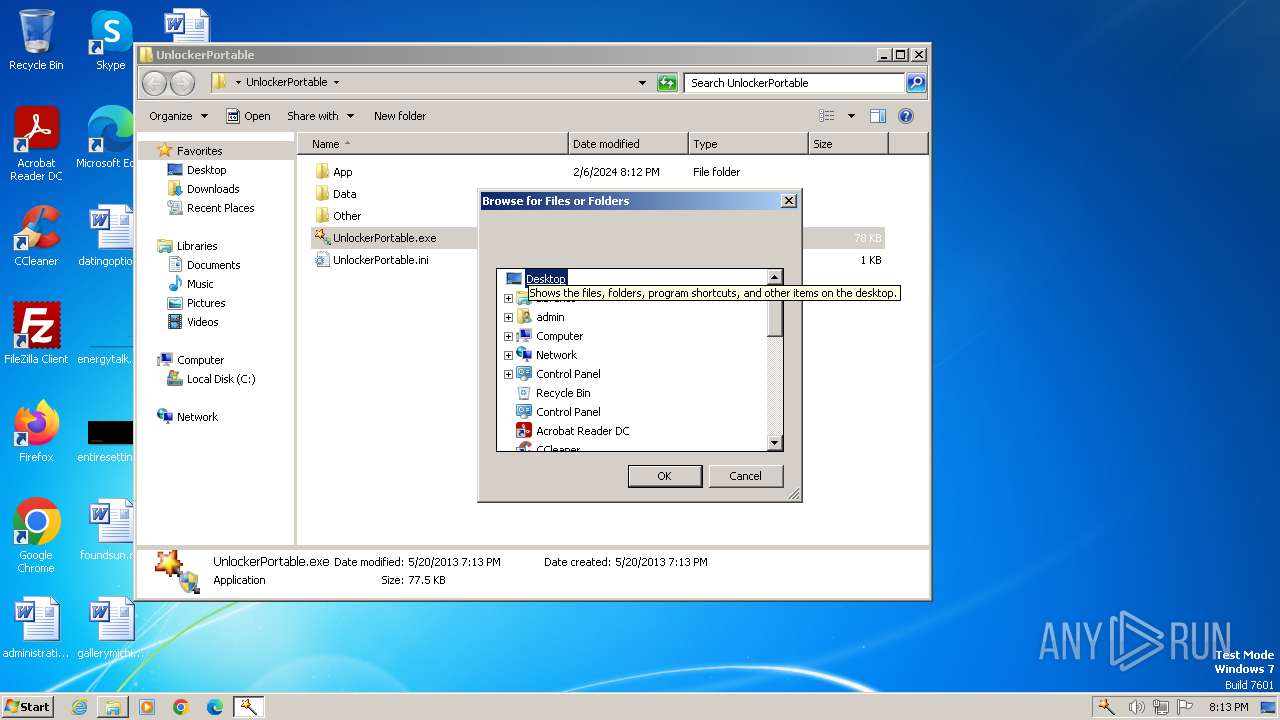Click browse tree scrollbar up arrow

coord(774,277)
